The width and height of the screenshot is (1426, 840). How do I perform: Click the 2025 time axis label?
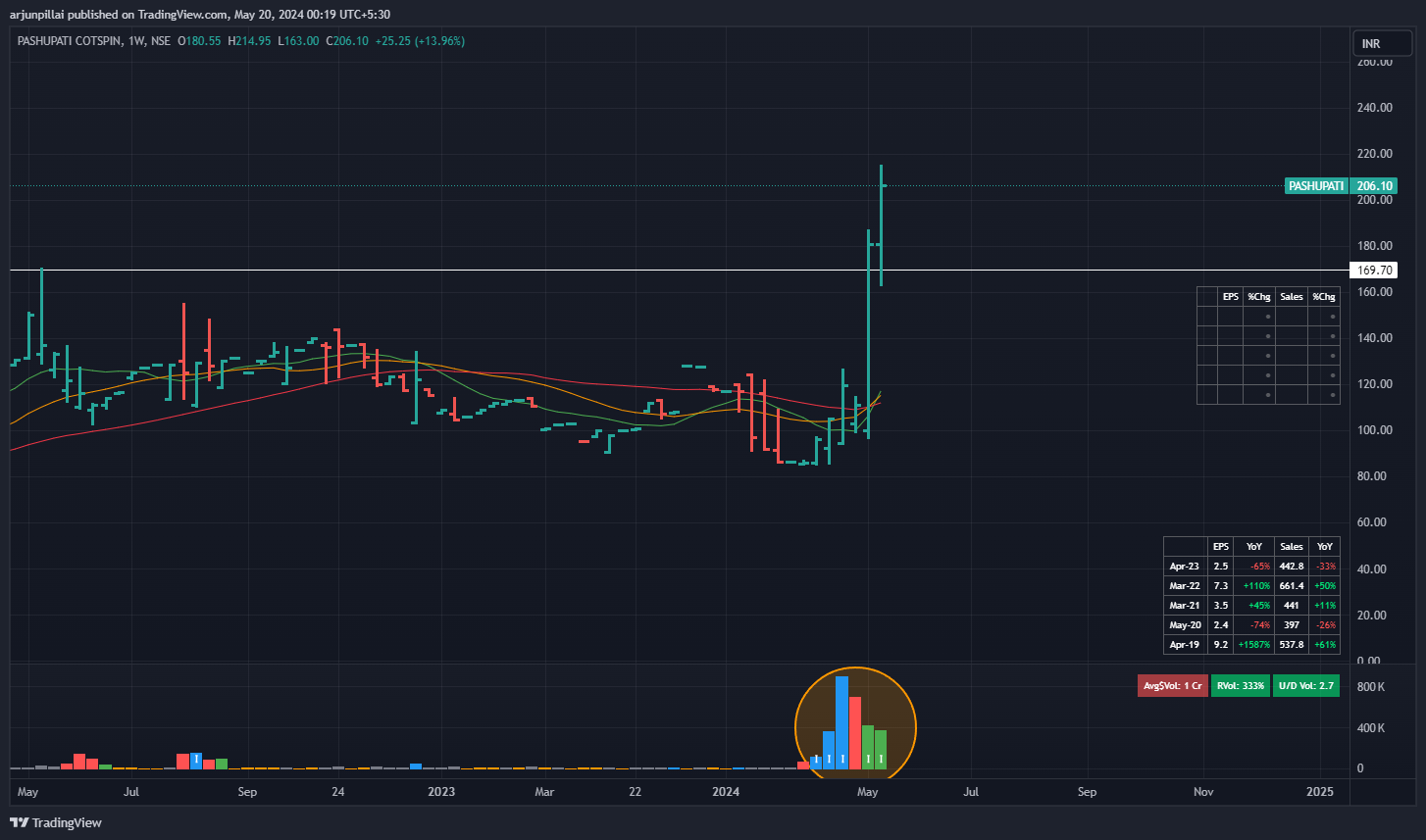[x=1320, y=791]
